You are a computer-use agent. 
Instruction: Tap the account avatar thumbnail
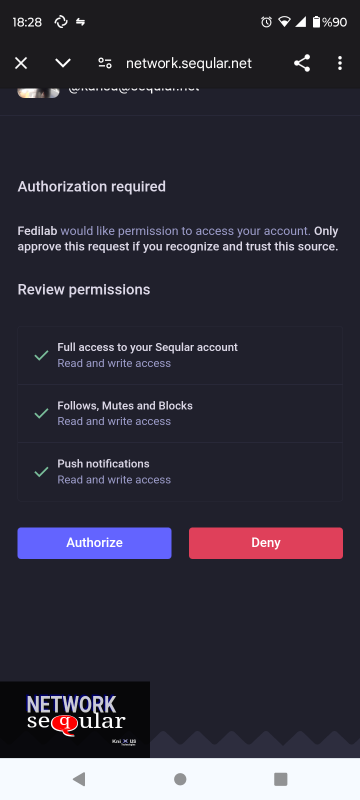tap(38, 92)
